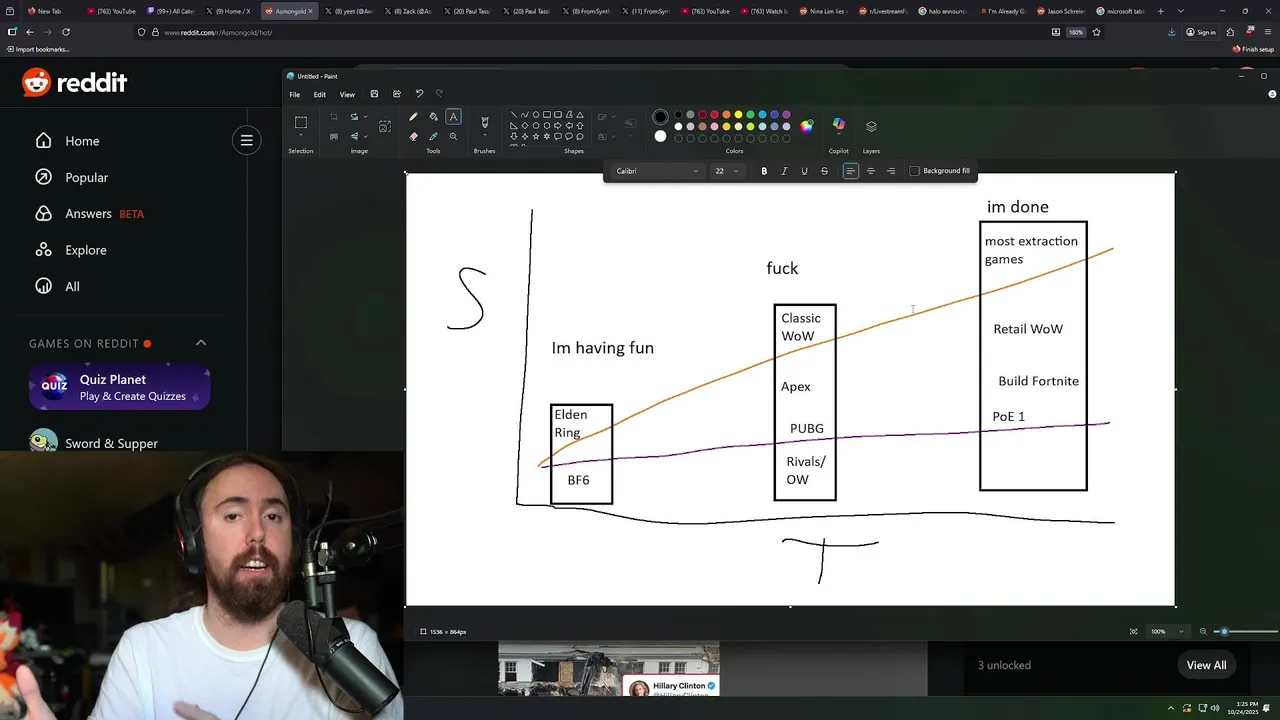Switch to the New Tab browser tab
The width and height of the screenshot is (1280, 720).
pos(50,11)
